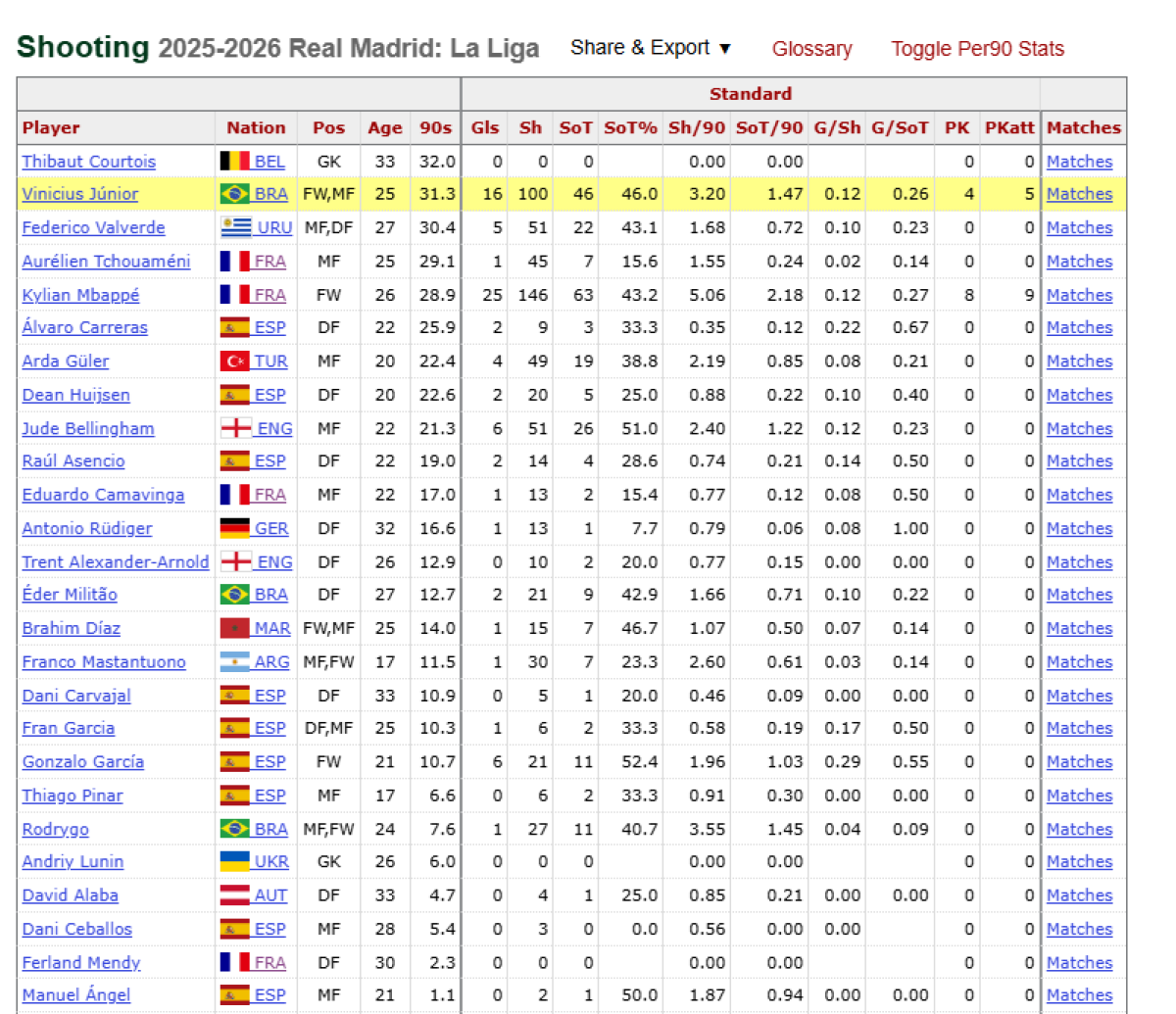Click Mbappé's goals value 25
This screenshot has width=1176, height=1014.
[x=492, y=295]
